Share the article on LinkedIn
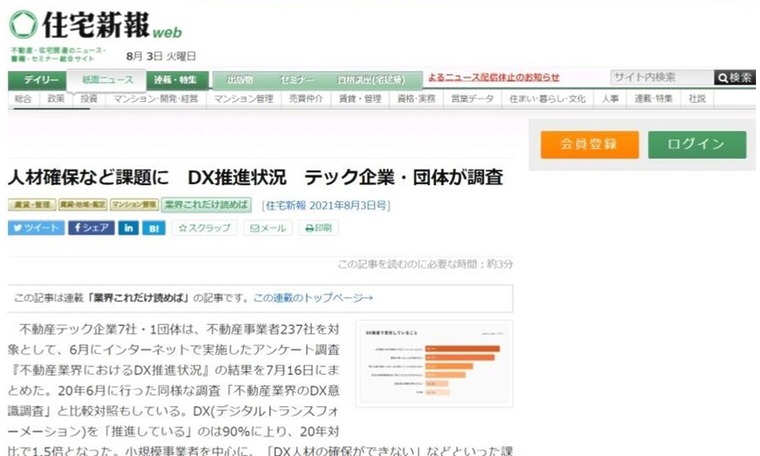This screenshot has height=456, width=760. [x=129, y=228]
